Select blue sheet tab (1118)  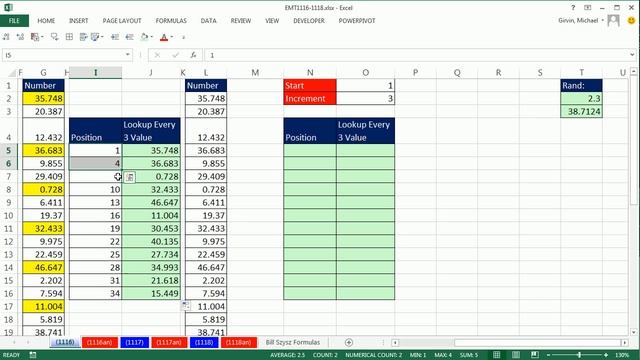coord(204,342)
